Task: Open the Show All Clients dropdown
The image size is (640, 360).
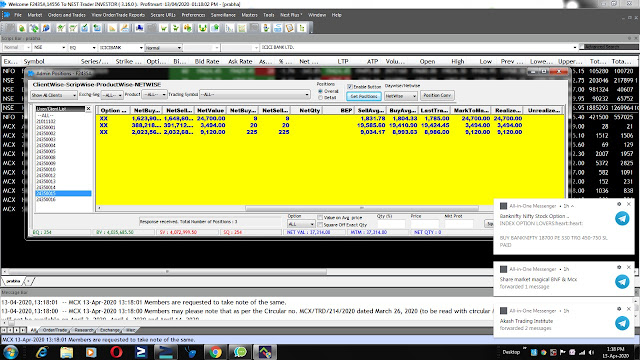Action: coord(54,95)
